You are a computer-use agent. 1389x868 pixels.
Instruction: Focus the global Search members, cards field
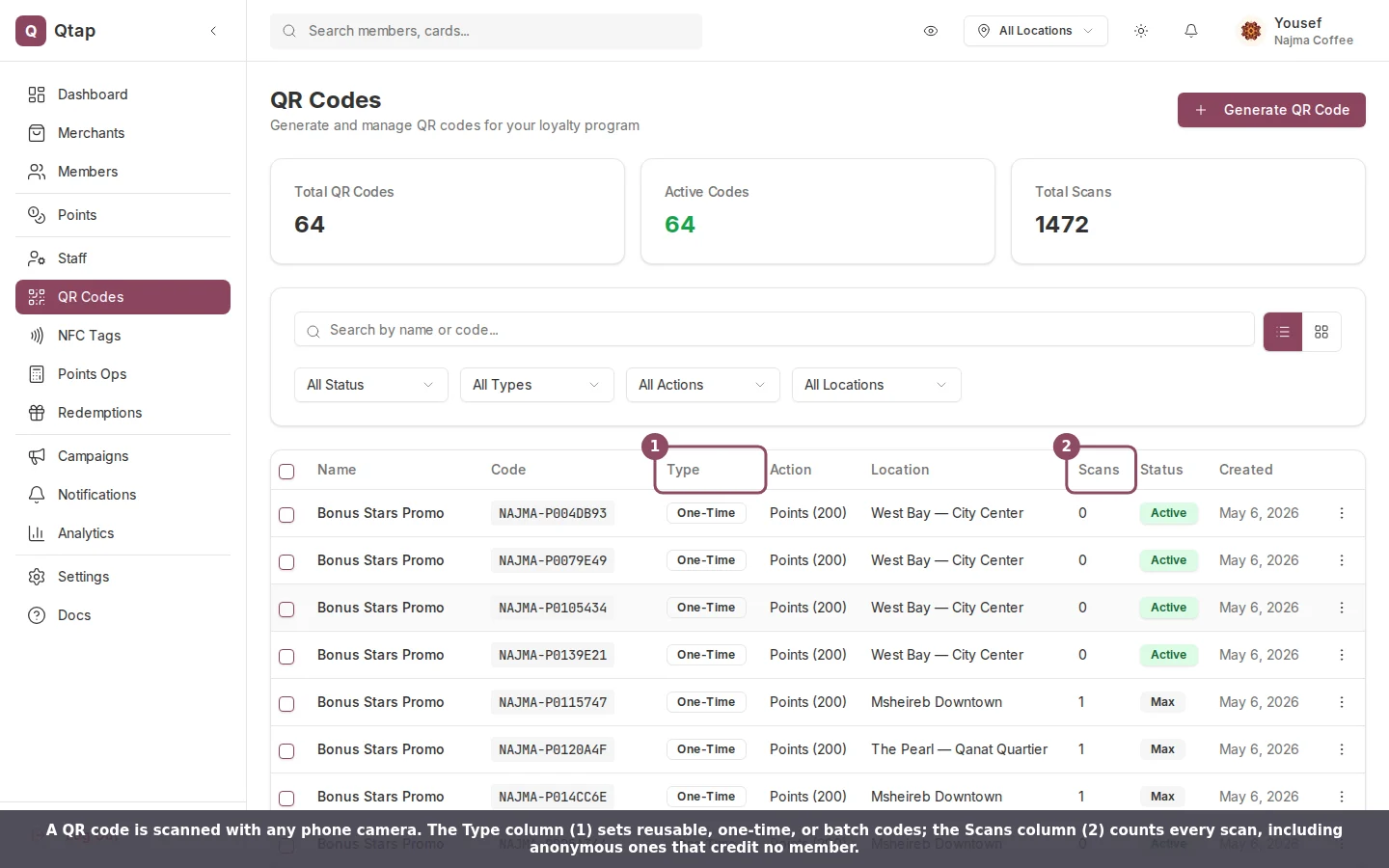pos(486,31)
